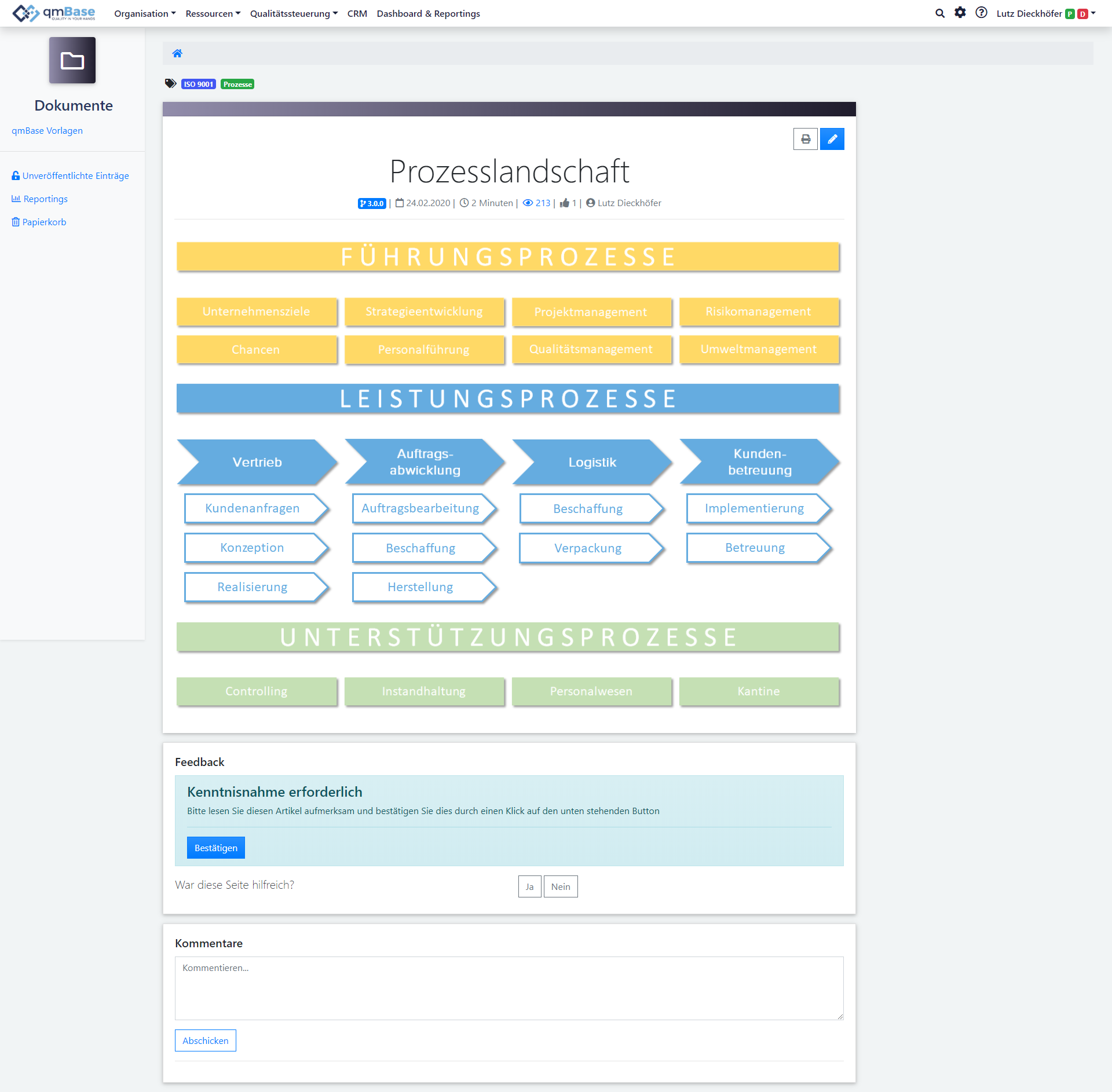Screen dimensions: 1112x1092
Task: Open the Projektmanagement process box
Action: coord(591,312)
